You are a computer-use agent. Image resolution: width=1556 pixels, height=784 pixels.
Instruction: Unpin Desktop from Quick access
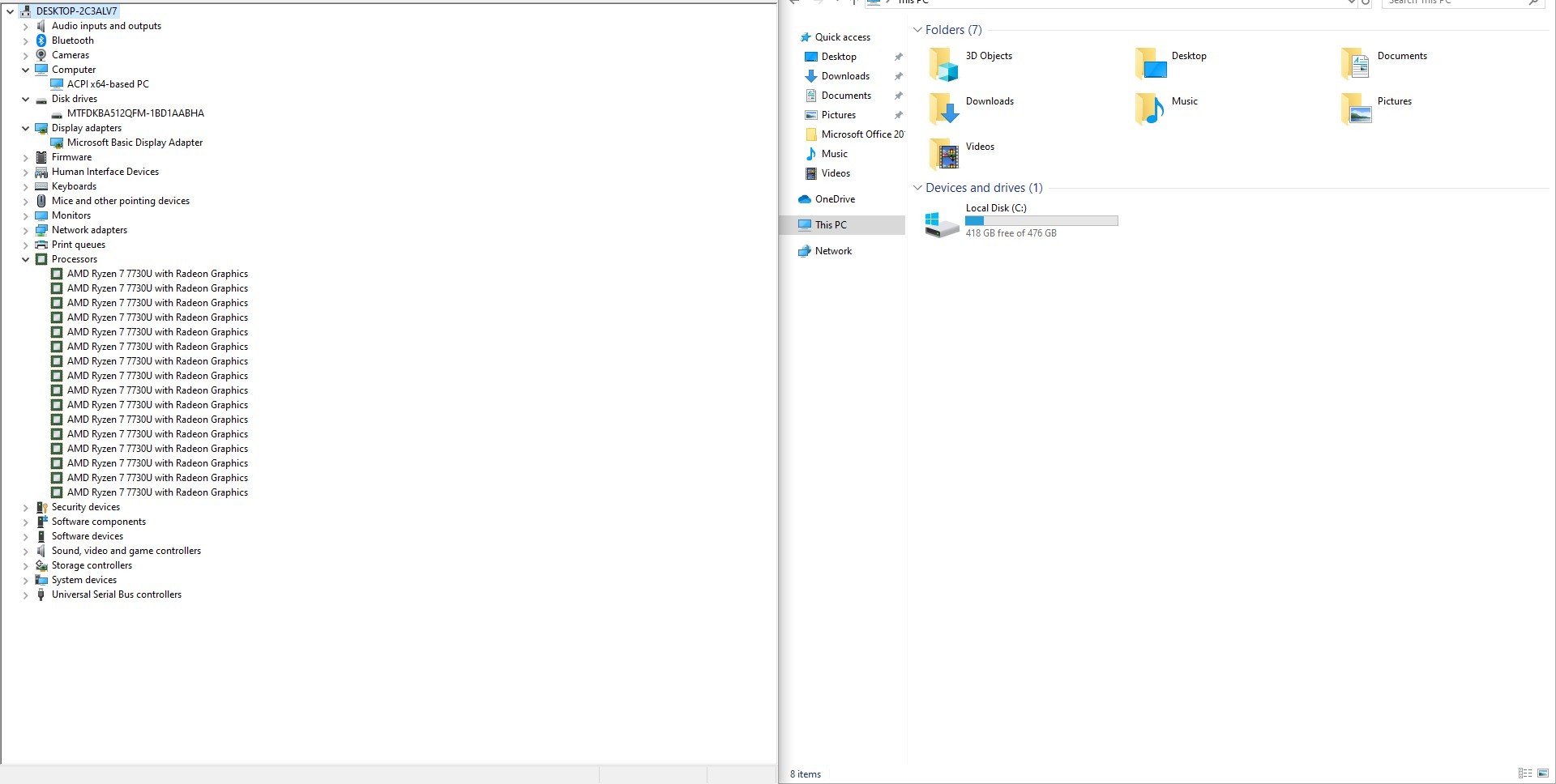point(899,57)
